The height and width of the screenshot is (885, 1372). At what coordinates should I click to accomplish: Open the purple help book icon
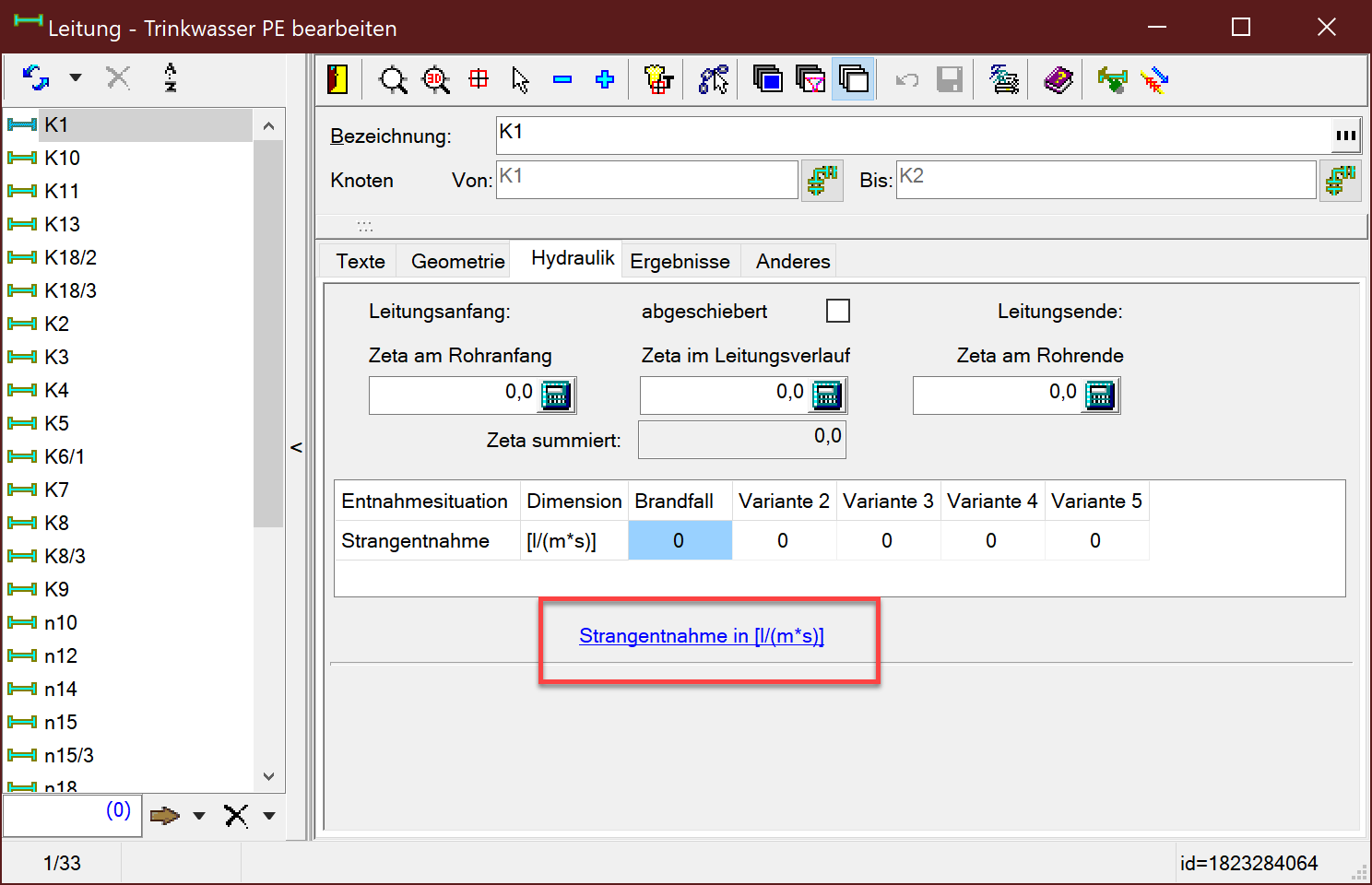(1058, 80)
